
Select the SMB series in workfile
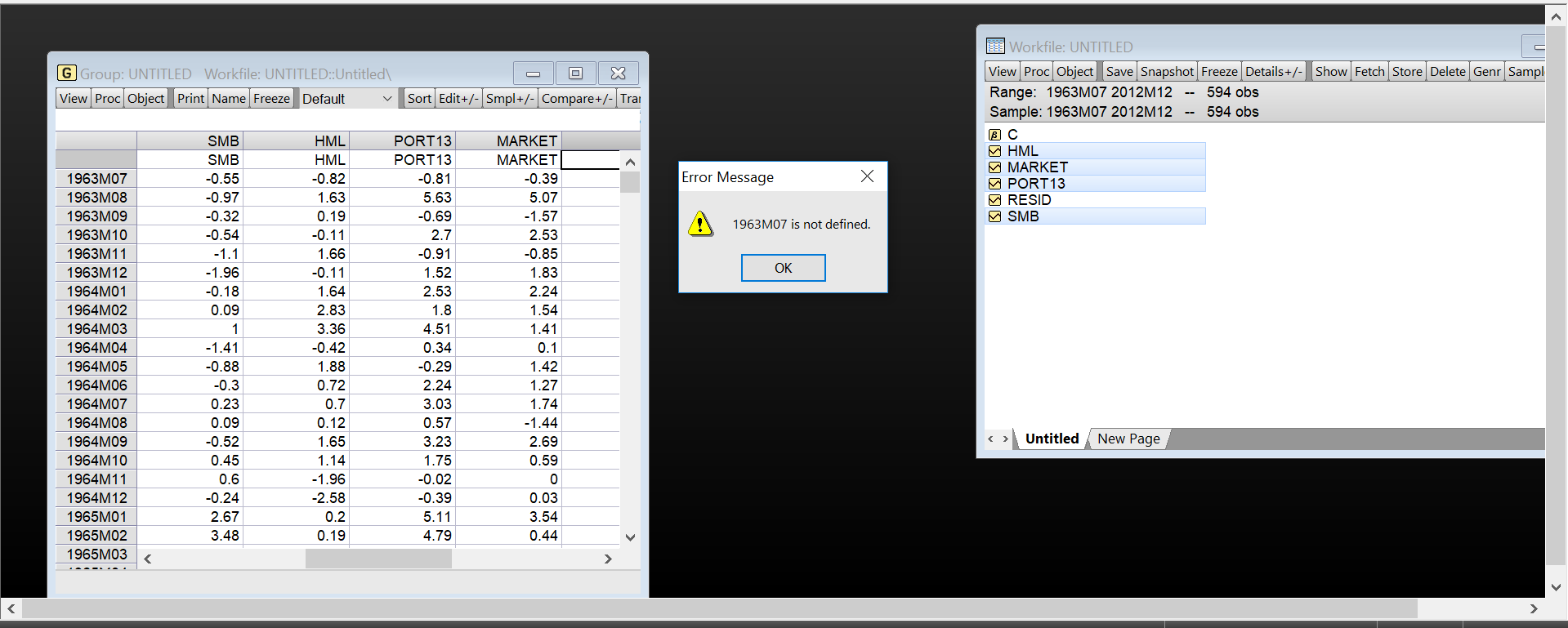[x=1095, y=216]
